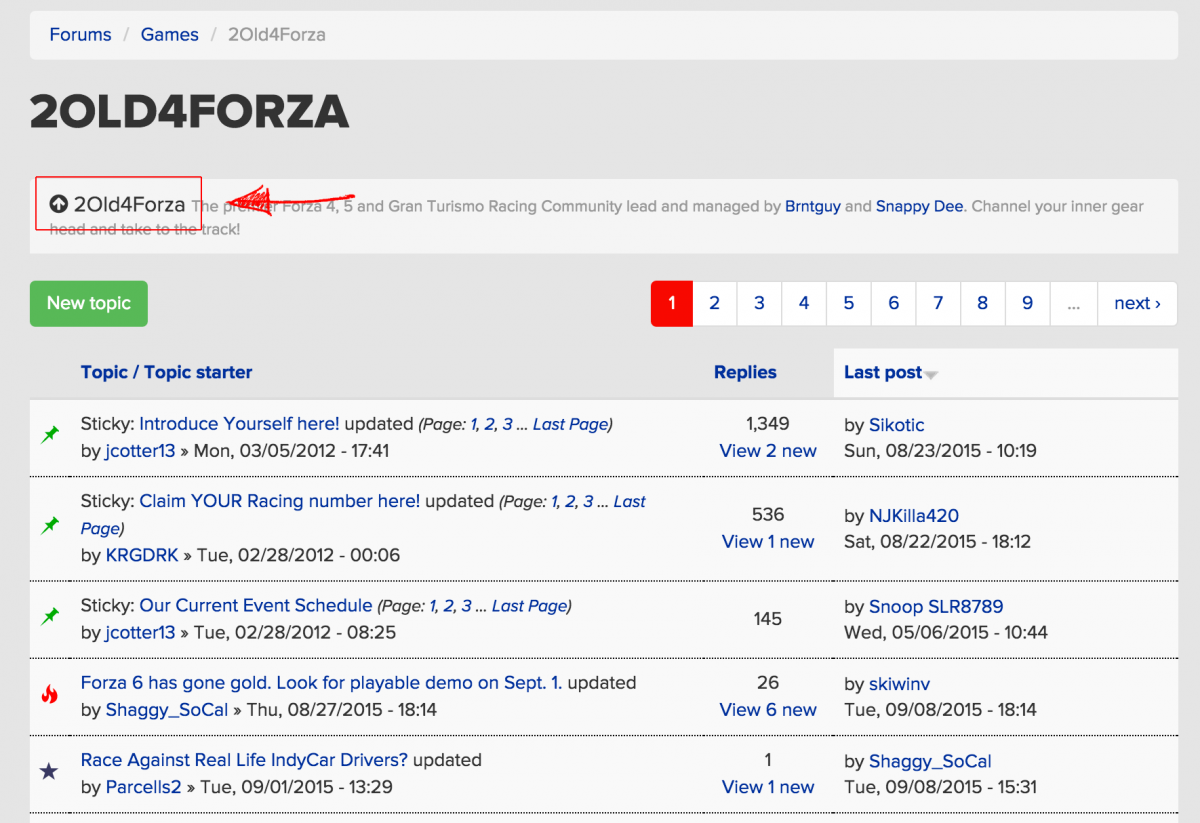The width and height of the screenshot is (1200, 823).
Task: Open the Forums breadcrumb link
Action: 80,35
